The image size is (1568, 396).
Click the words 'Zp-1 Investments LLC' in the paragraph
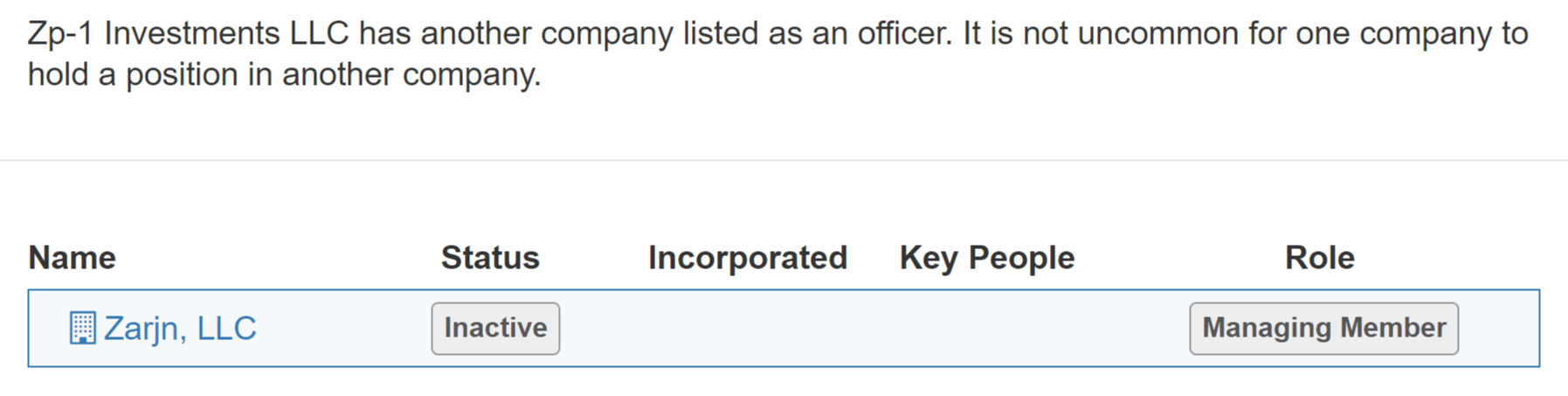click(x=189, y=34)
